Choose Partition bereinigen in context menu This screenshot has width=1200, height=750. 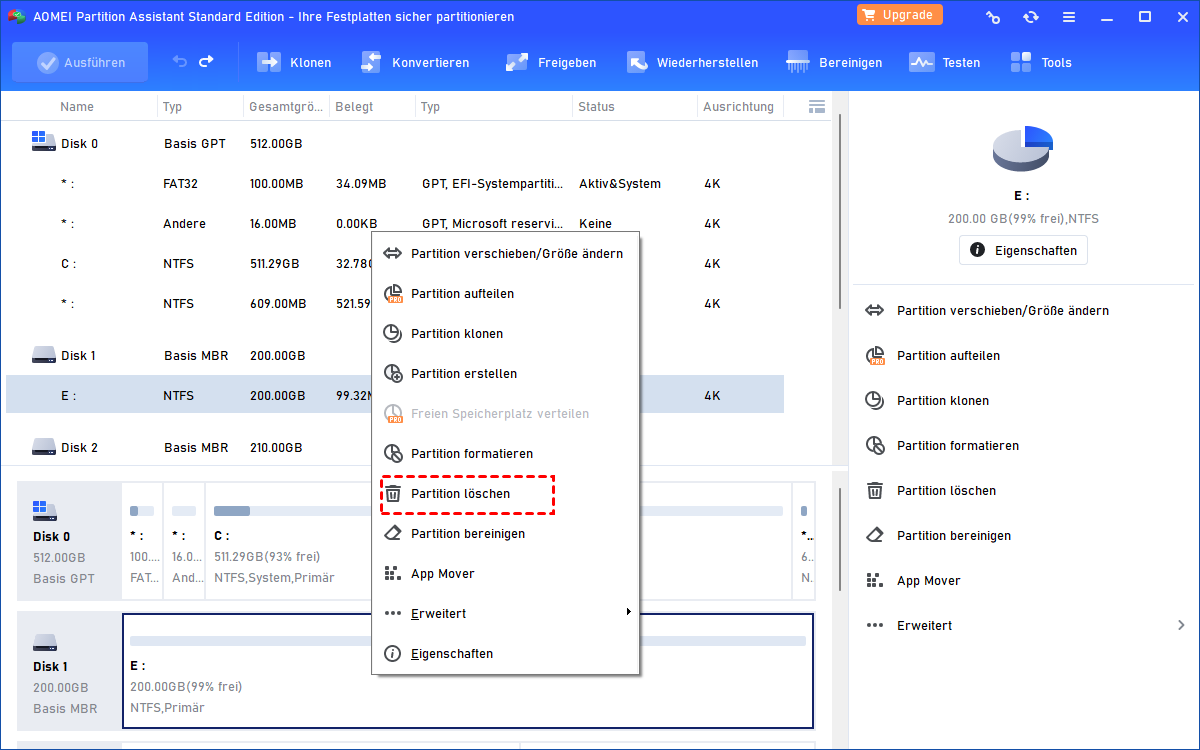pyautogui.click(x=505, y=534)
